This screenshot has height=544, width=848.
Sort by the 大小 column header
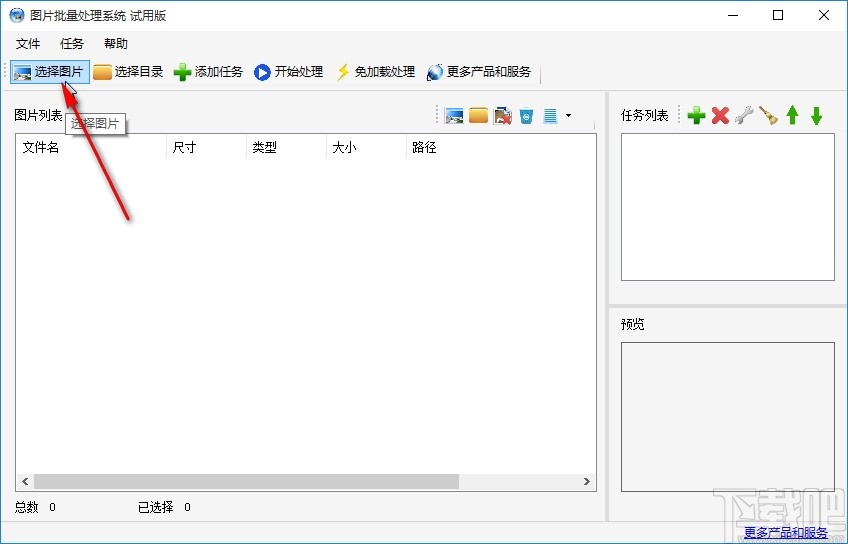[366, 147]
